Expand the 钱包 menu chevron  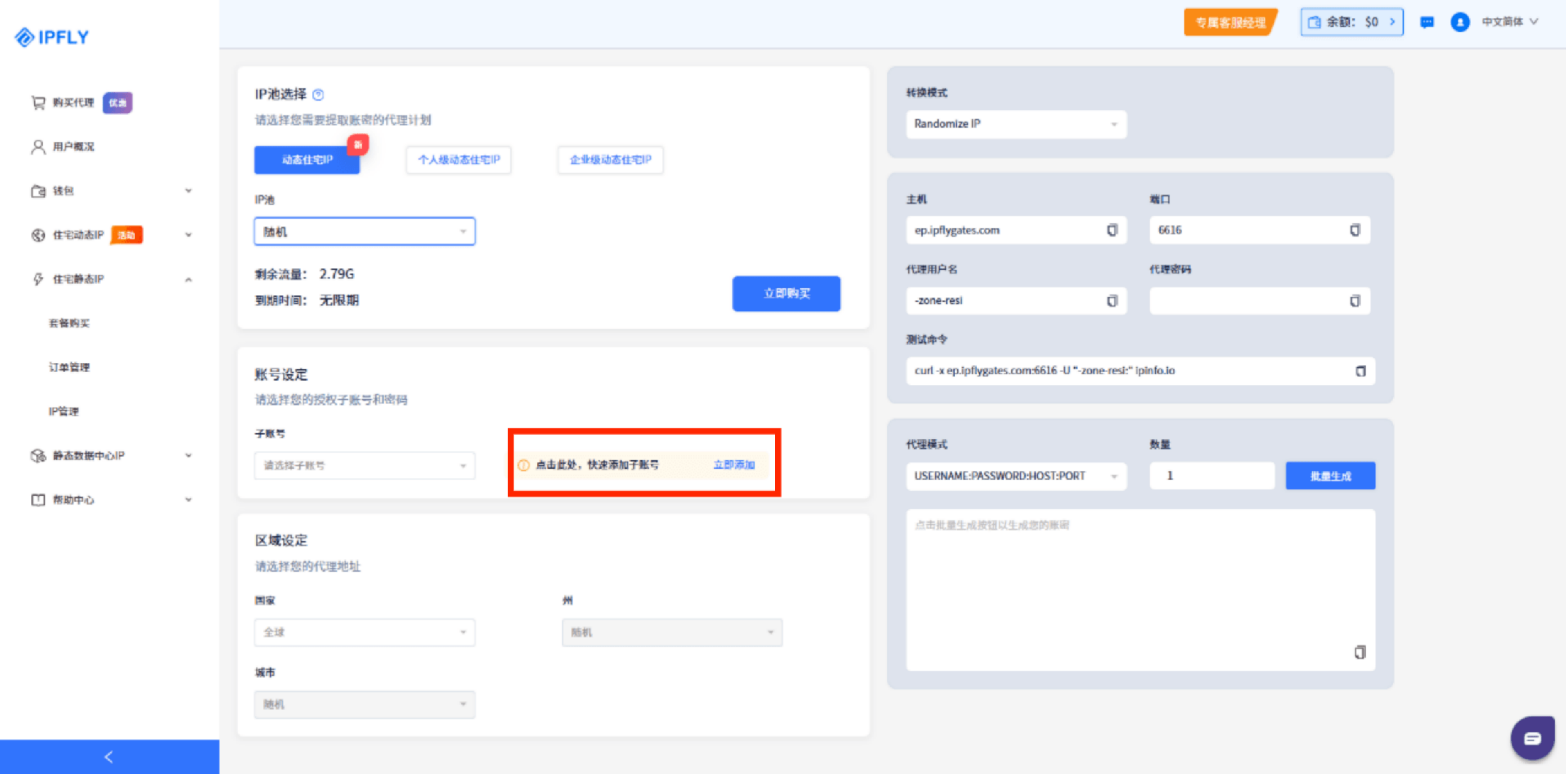pyautogui.click(x=188, y=191)
